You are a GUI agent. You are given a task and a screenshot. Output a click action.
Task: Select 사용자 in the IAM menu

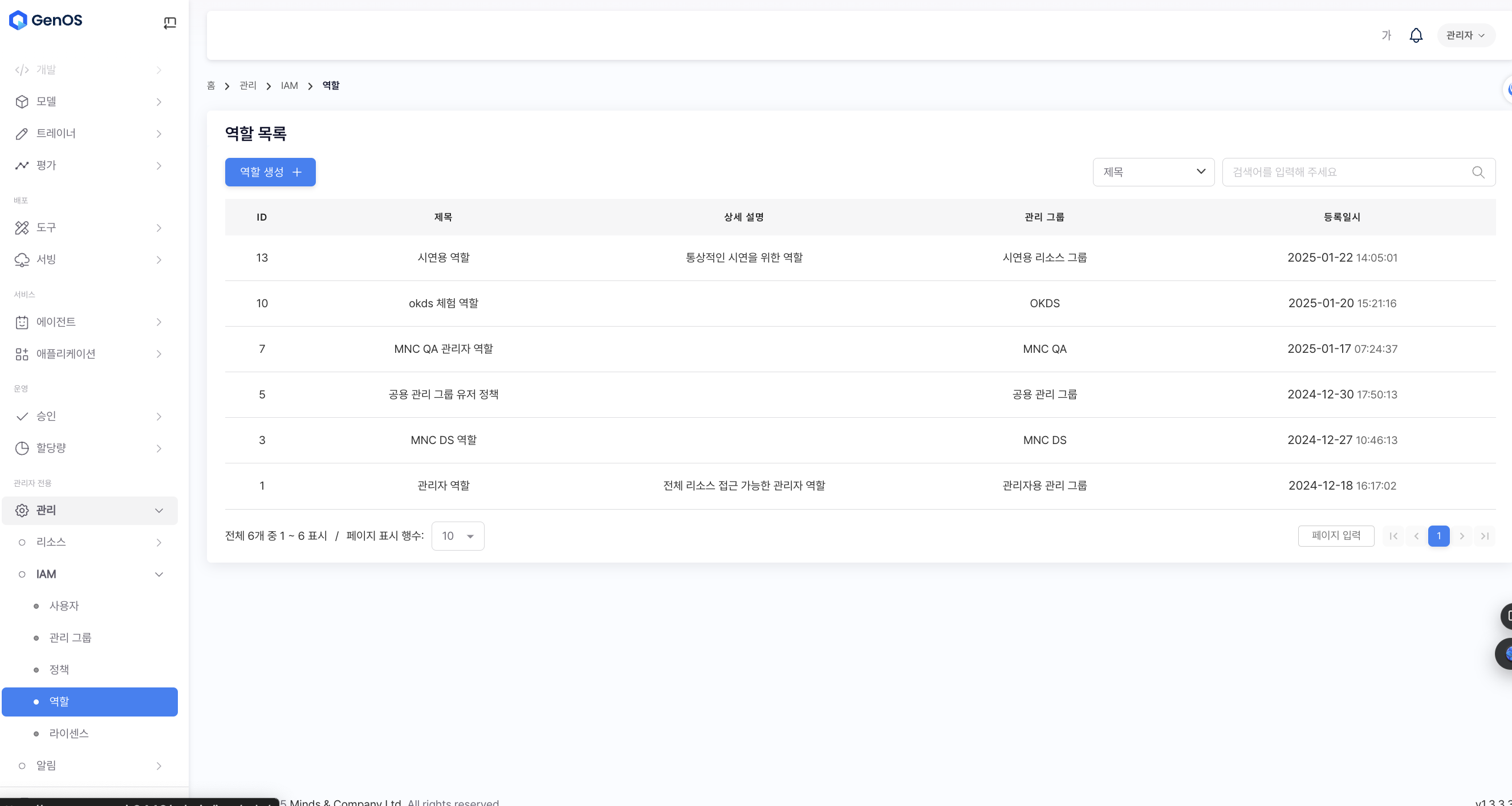64,605
